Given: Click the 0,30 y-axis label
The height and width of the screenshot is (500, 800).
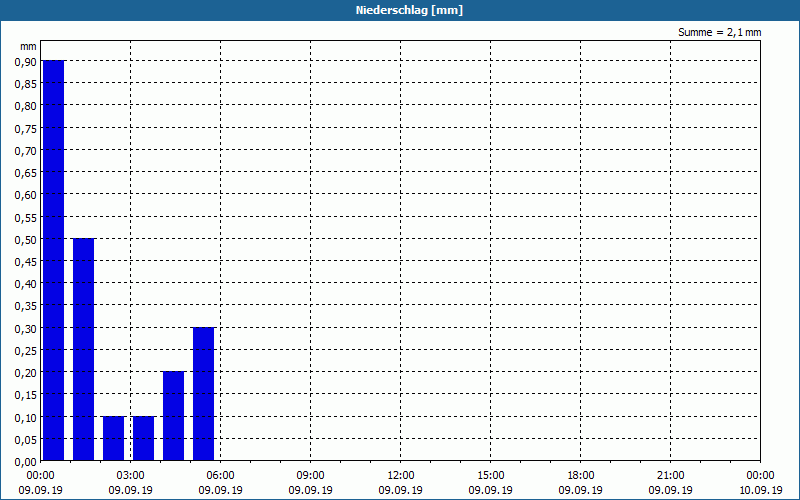Looking at the screenshot, I should [26, 329].
